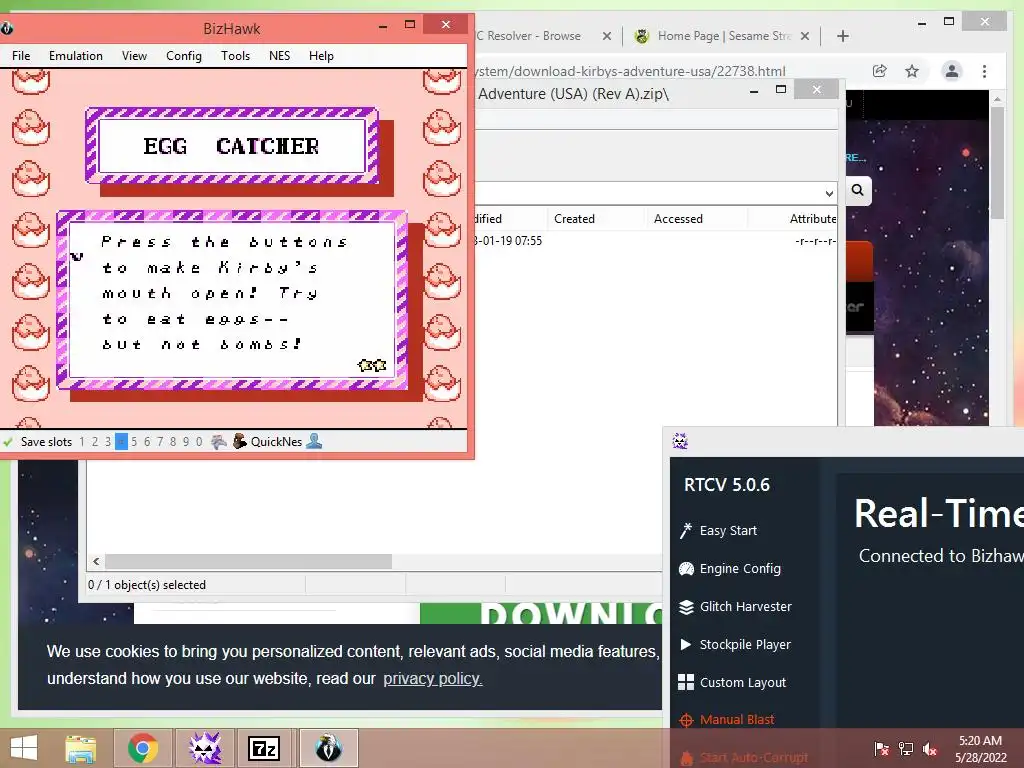The width and height of the screenshot is (1024, 768).
Task: Trigger Manual Blast in RTCV
Action: pos(737,720)
